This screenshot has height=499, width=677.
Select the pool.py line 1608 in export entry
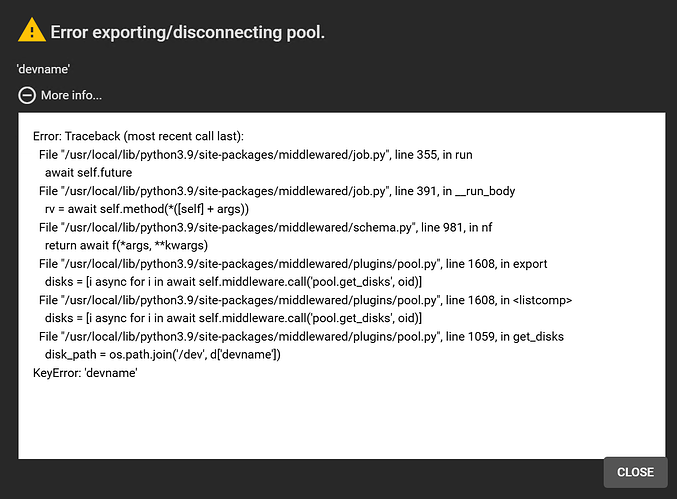pos(293,263)
